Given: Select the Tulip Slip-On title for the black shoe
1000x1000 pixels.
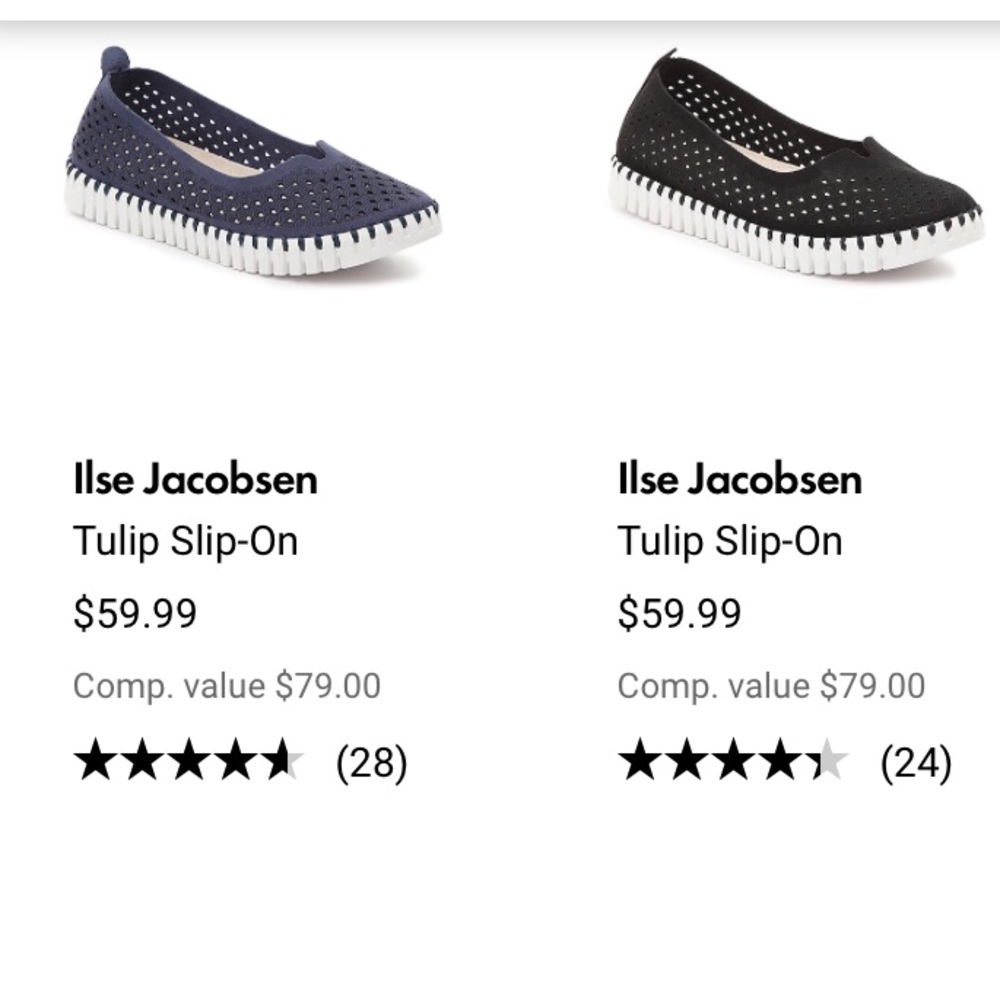Looking at the screenshot, I should (731, 541).
